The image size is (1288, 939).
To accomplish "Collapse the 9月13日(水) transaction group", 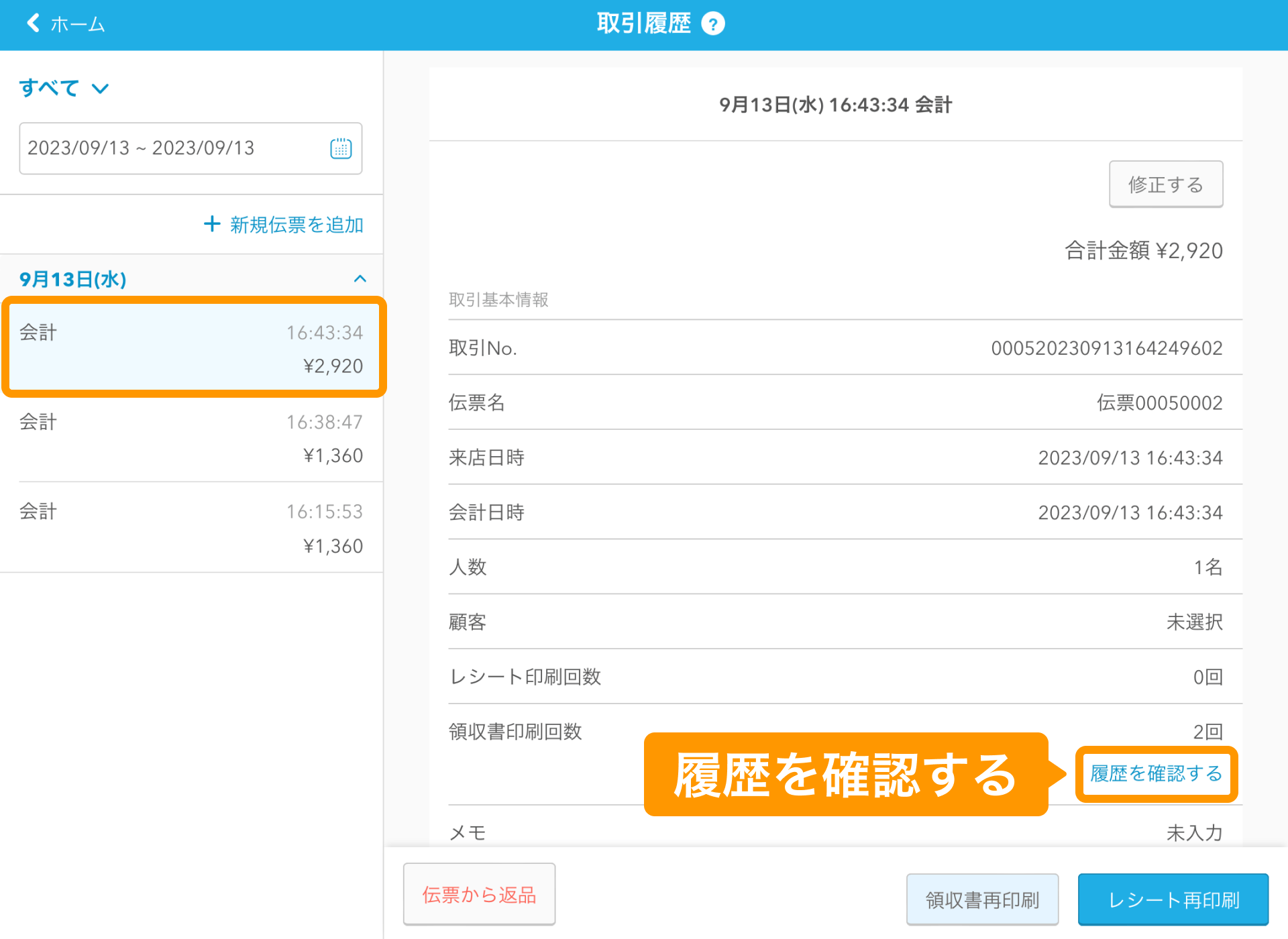I will point(360,279).
